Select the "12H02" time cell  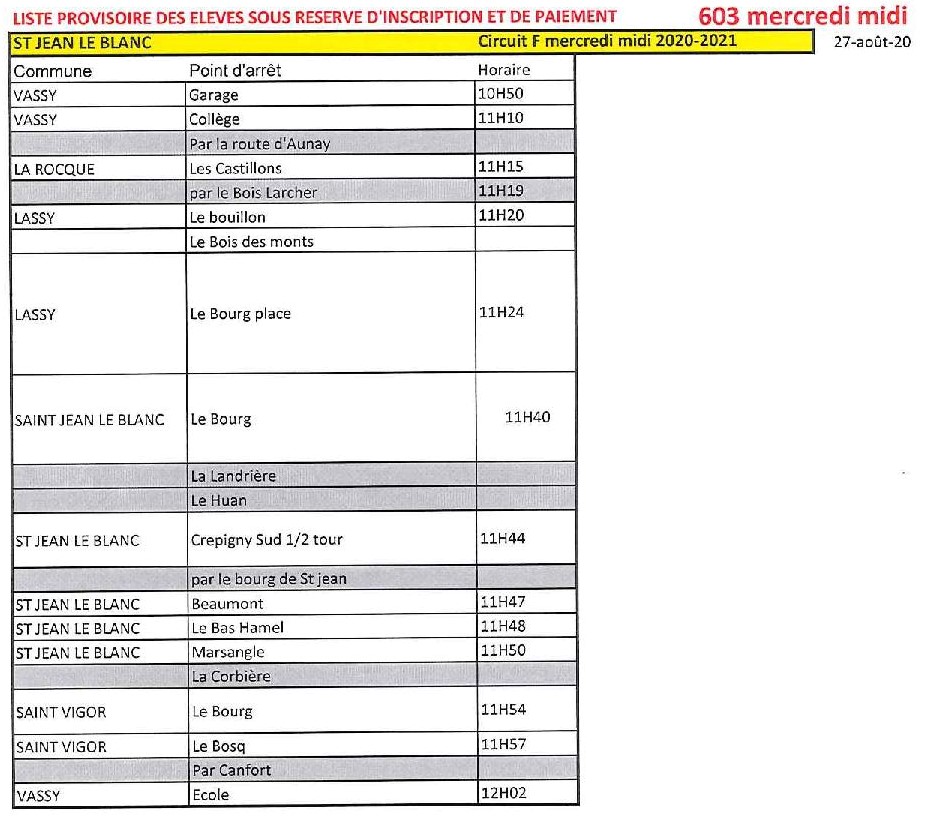[502, 793]
